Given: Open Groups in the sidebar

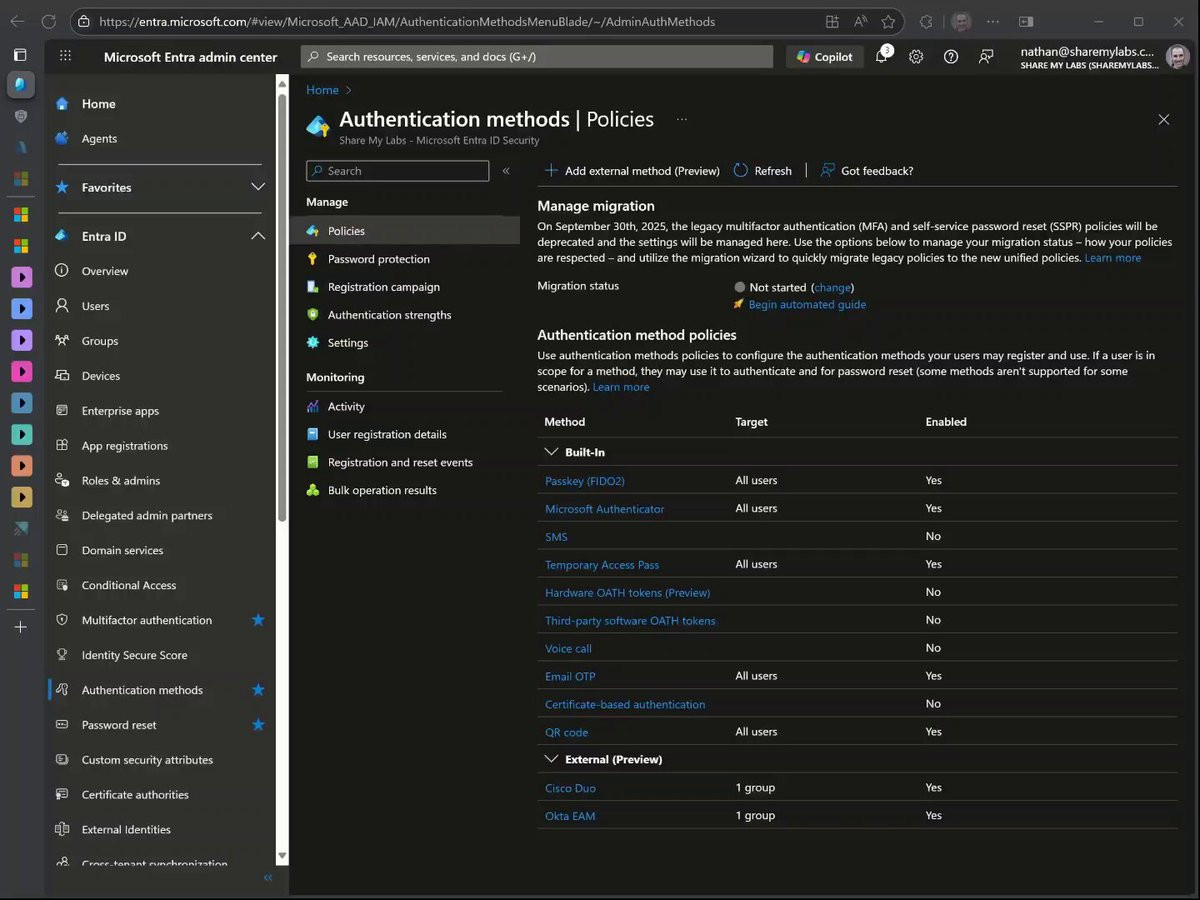Looking at the screenshot, I should [x=100, y=341].
